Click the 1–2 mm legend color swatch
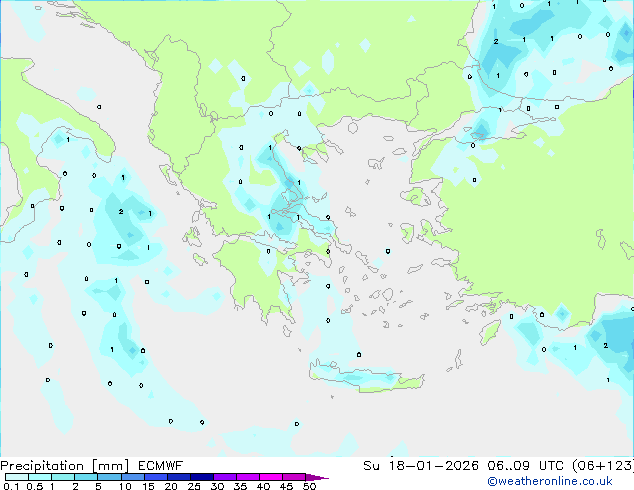Screen dimensions: 634x490 click(63, 477)
